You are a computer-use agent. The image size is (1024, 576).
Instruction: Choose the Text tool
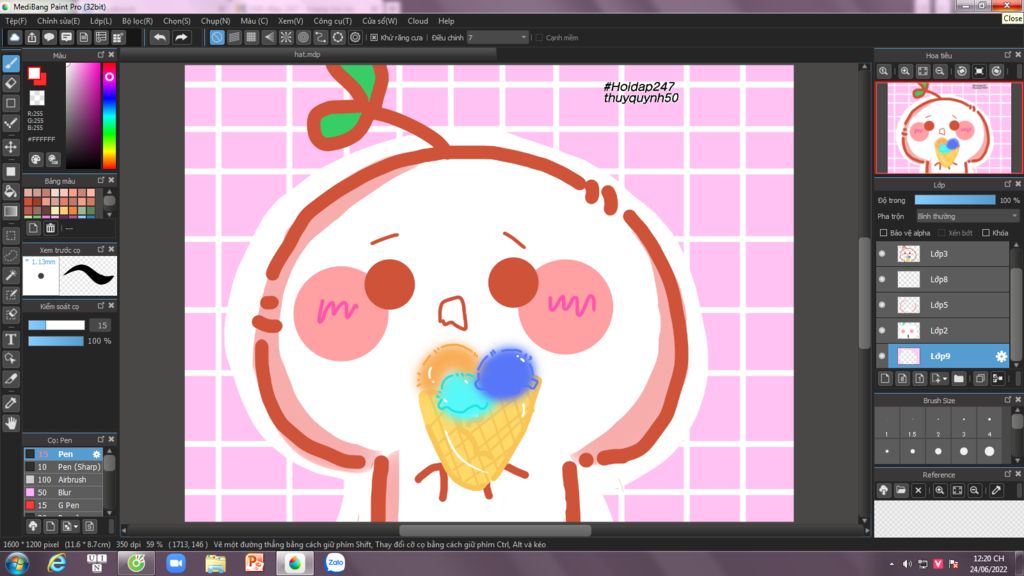tap(10, 339)
